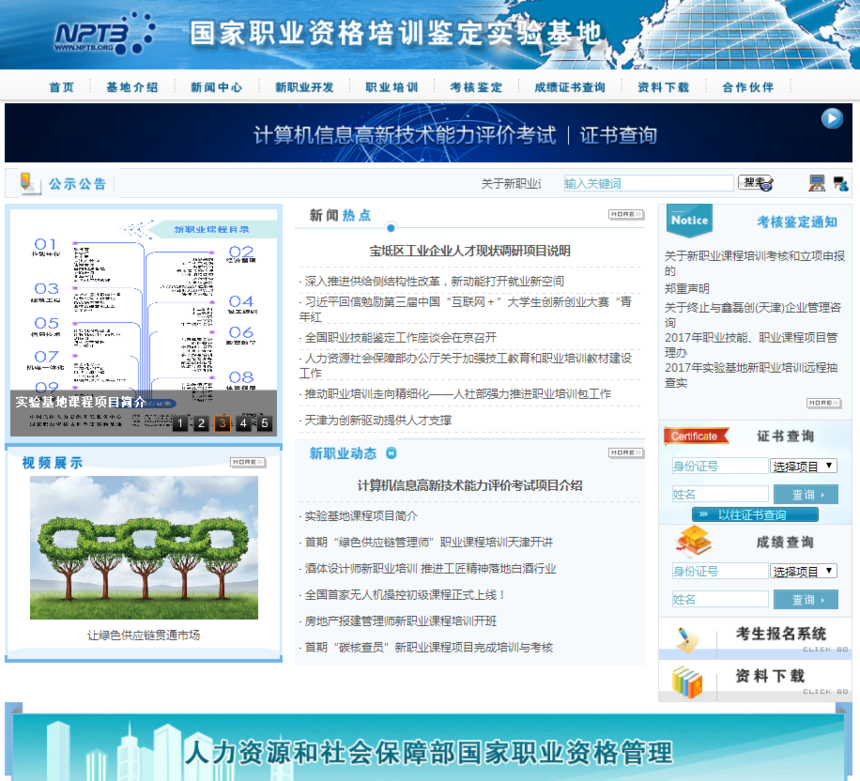Open 选择项目 dropdown in 证书查询
Image resolution: width=860 pixels, height=781 pixels.
[x=804, y=466]
